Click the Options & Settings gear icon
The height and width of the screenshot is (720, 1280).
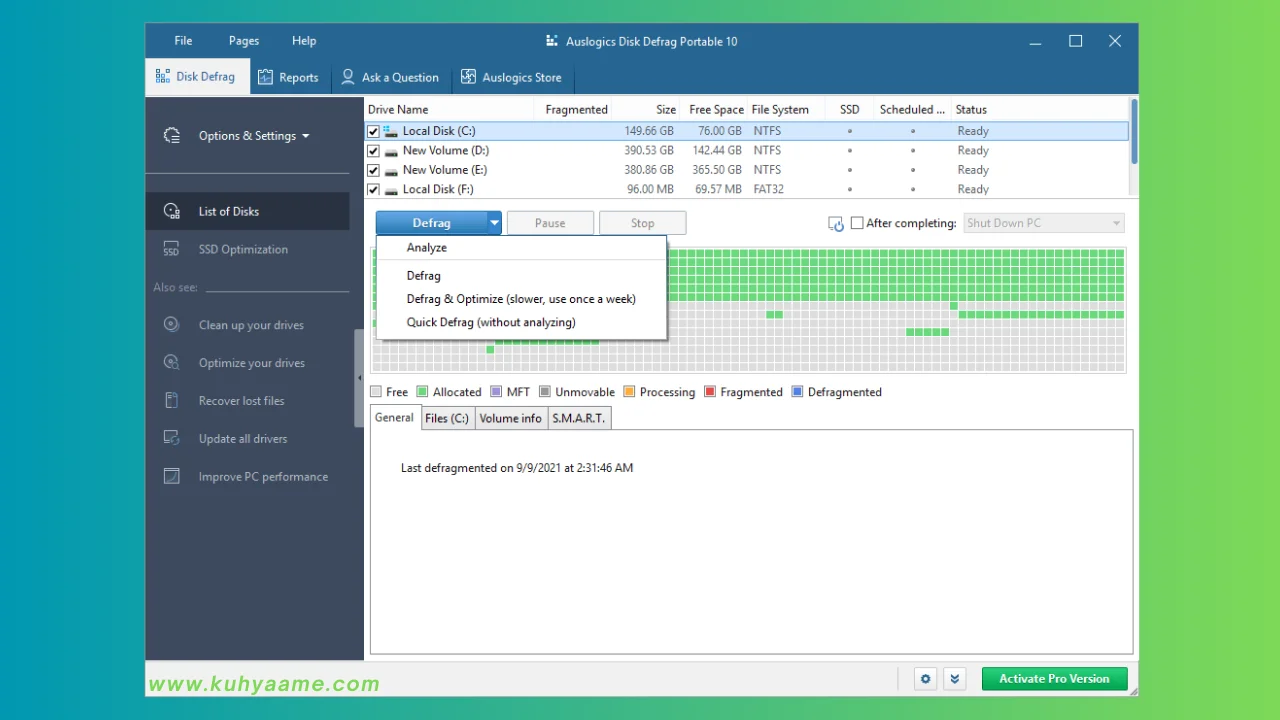pos(172,136)
